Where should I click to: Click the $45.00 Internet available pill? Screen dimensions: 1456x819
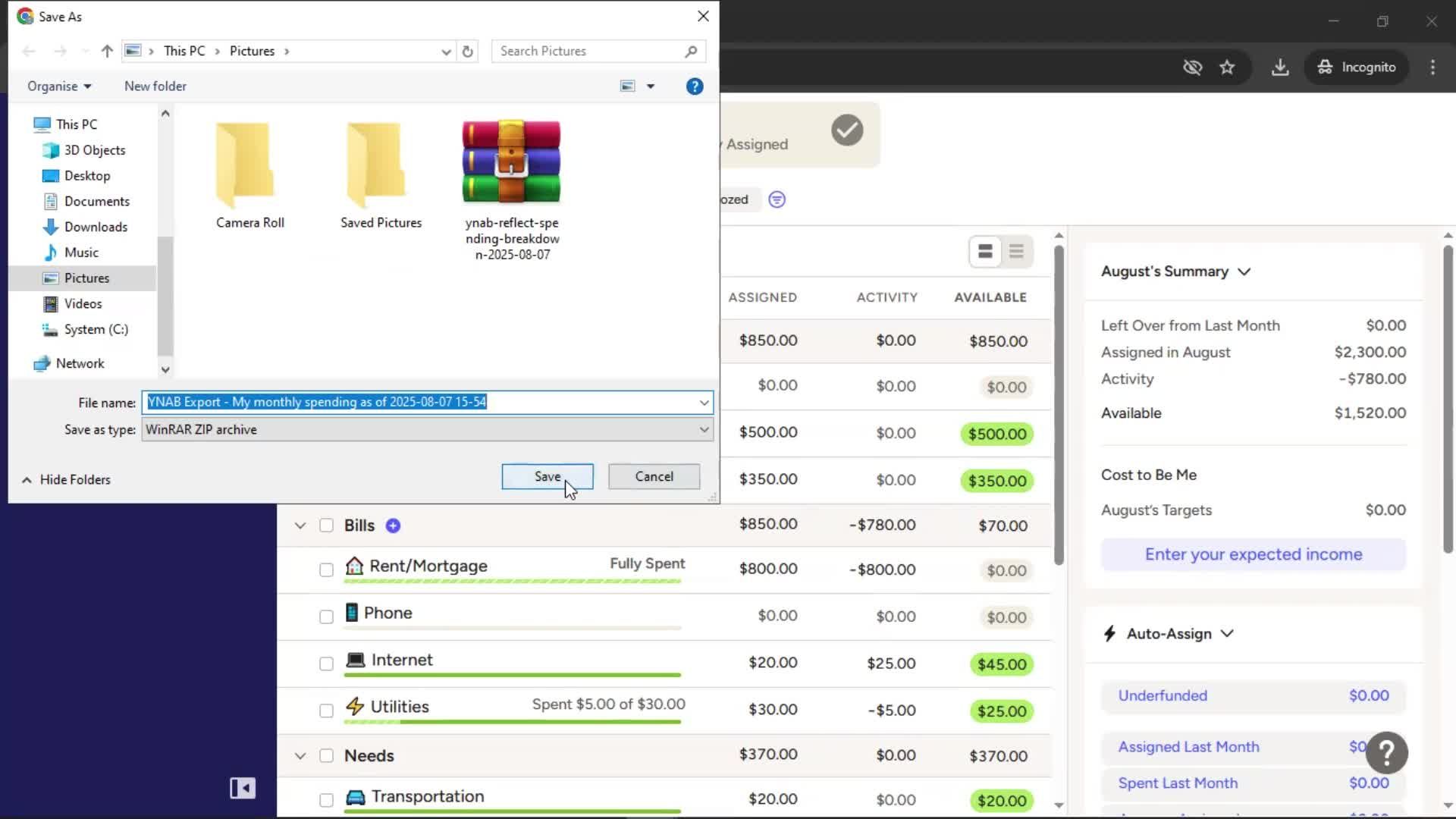pos(1001,664)
